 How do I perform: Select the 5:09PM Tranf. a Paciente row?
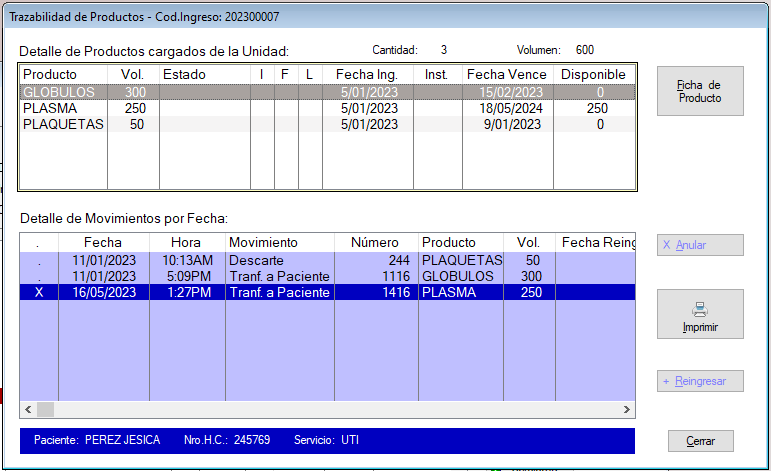click(x=279, y=276)
